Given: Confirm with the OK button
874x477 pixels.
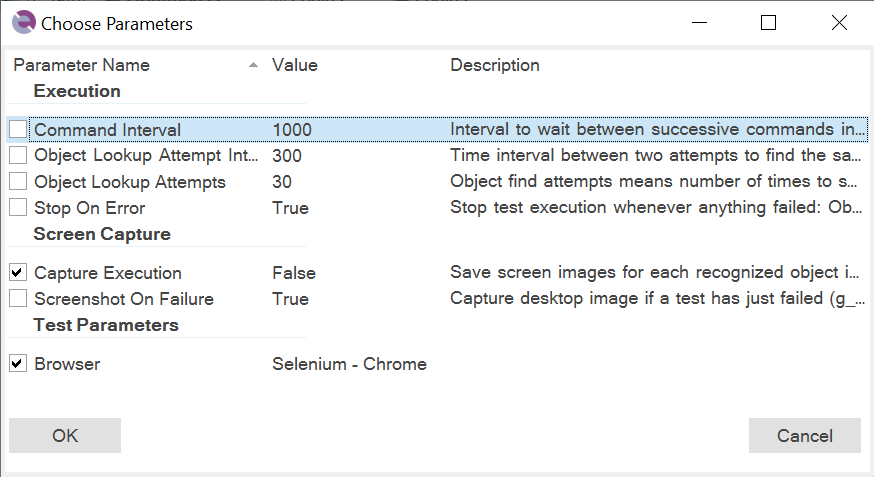Looking at the screenshot, I should pyautogui.click(x=65, y=435).
